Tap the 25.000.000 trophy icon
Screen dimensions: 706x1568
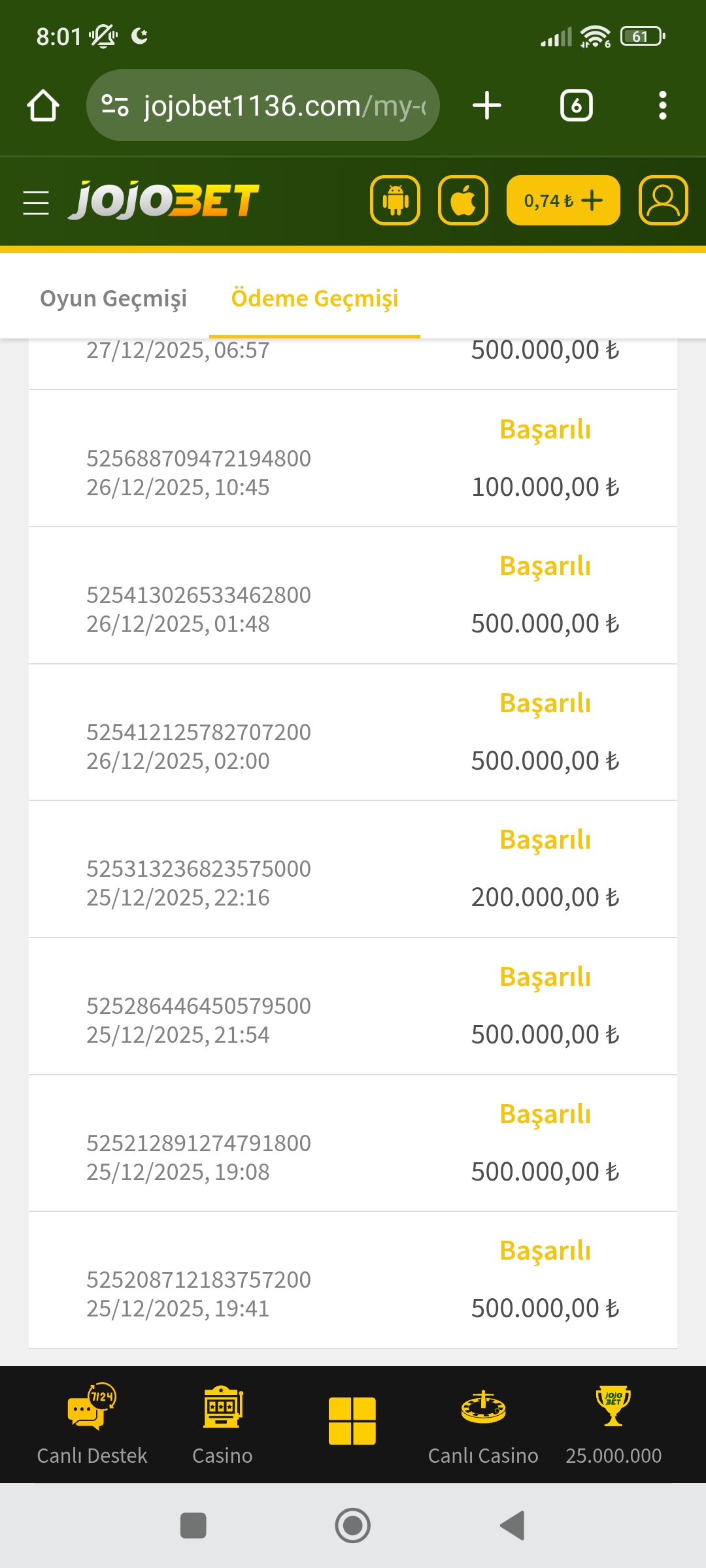[x=613, y=1424]
